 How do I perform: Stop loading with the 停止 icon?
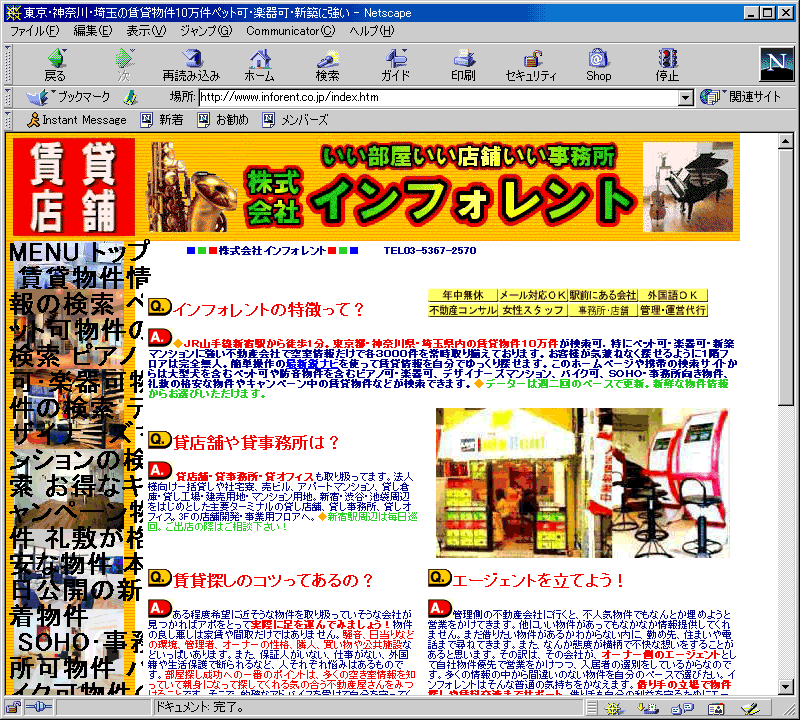(667, 65)
